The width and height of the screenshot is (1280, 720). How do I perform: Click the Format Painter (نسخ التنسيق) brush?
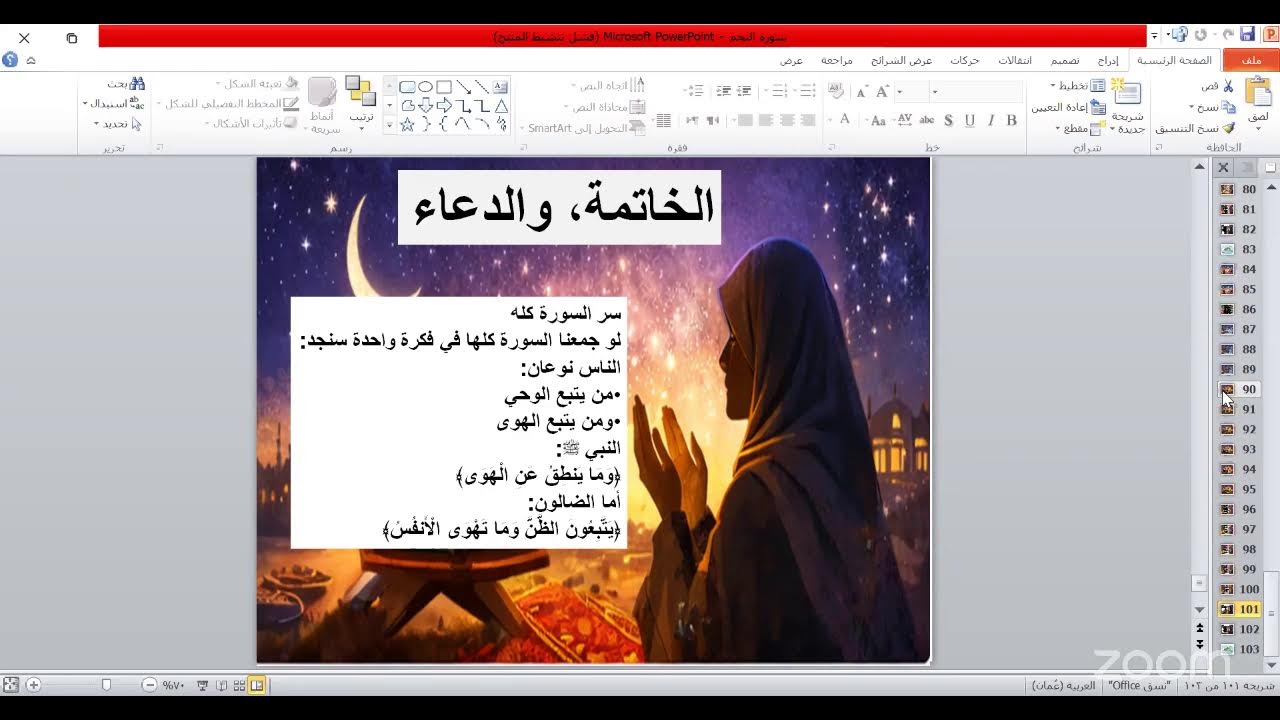click(1196, 128)
